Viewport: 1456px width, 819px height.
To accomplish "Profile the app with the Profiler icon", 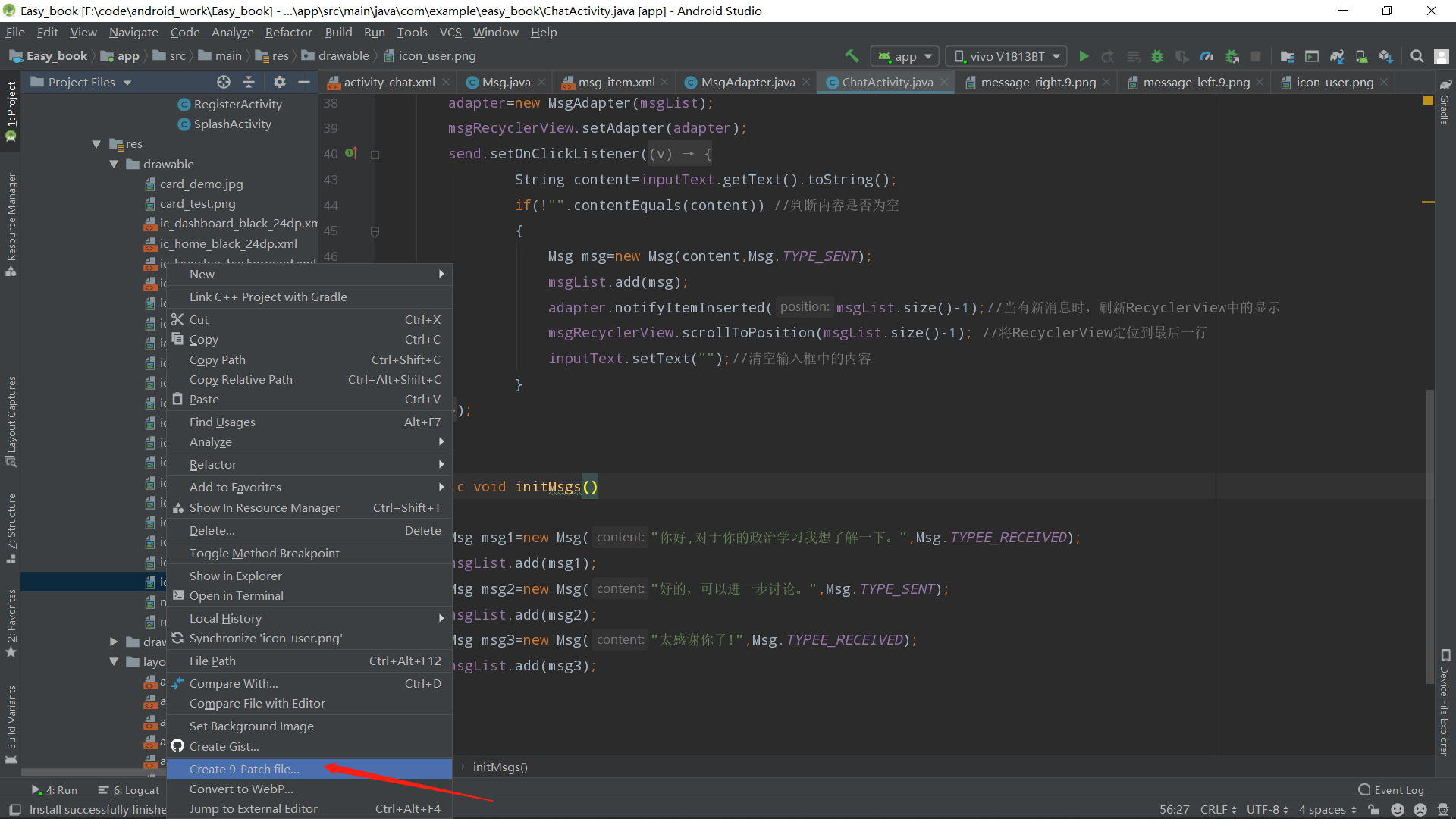I will pyautogui.click(x=1207, y=55).
